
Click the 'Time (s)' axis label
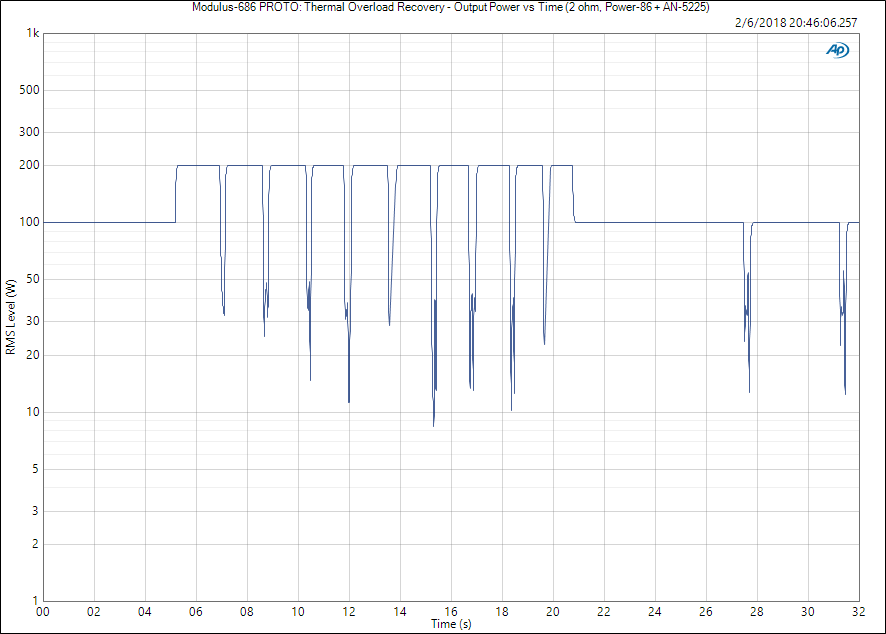coord(451,624)
